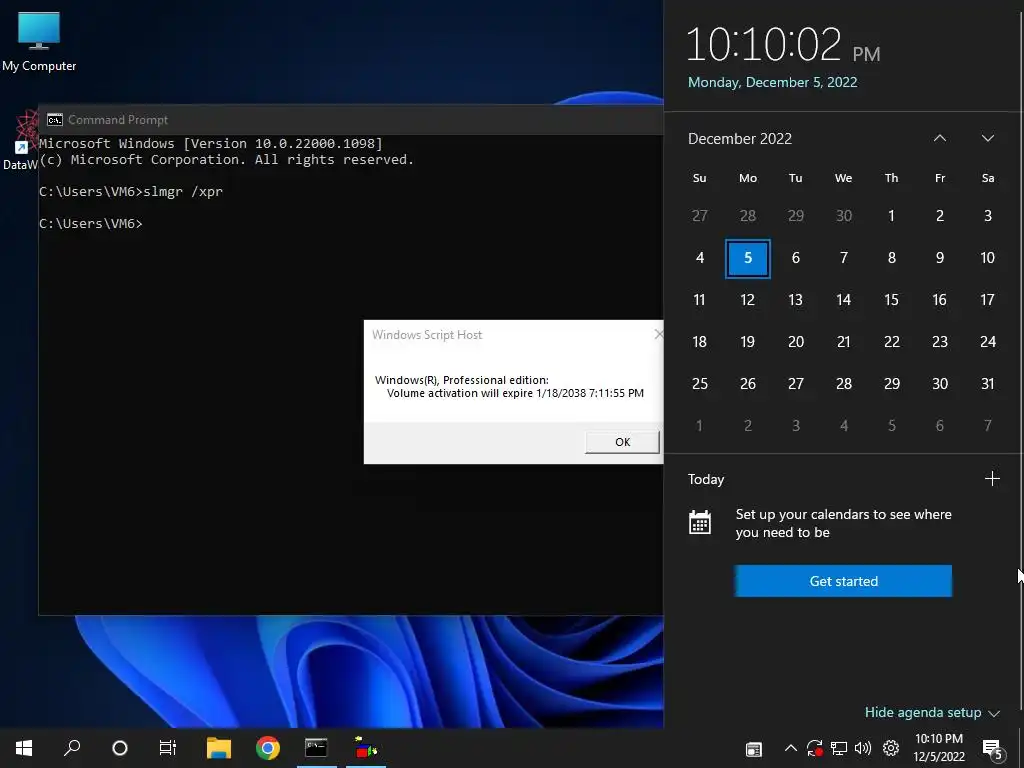Click December 2022 month header

pyautogui.click(x=740, y=138)
